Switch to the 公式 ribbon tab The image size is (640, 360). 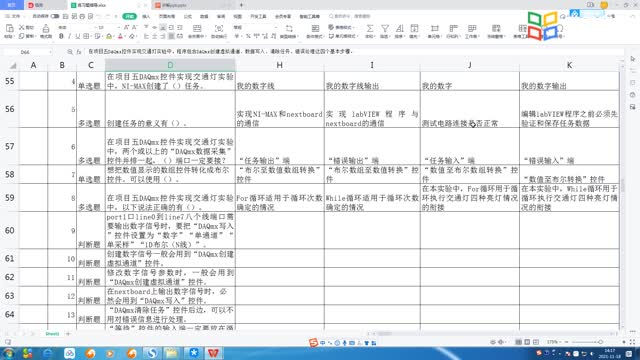(187, 16)
